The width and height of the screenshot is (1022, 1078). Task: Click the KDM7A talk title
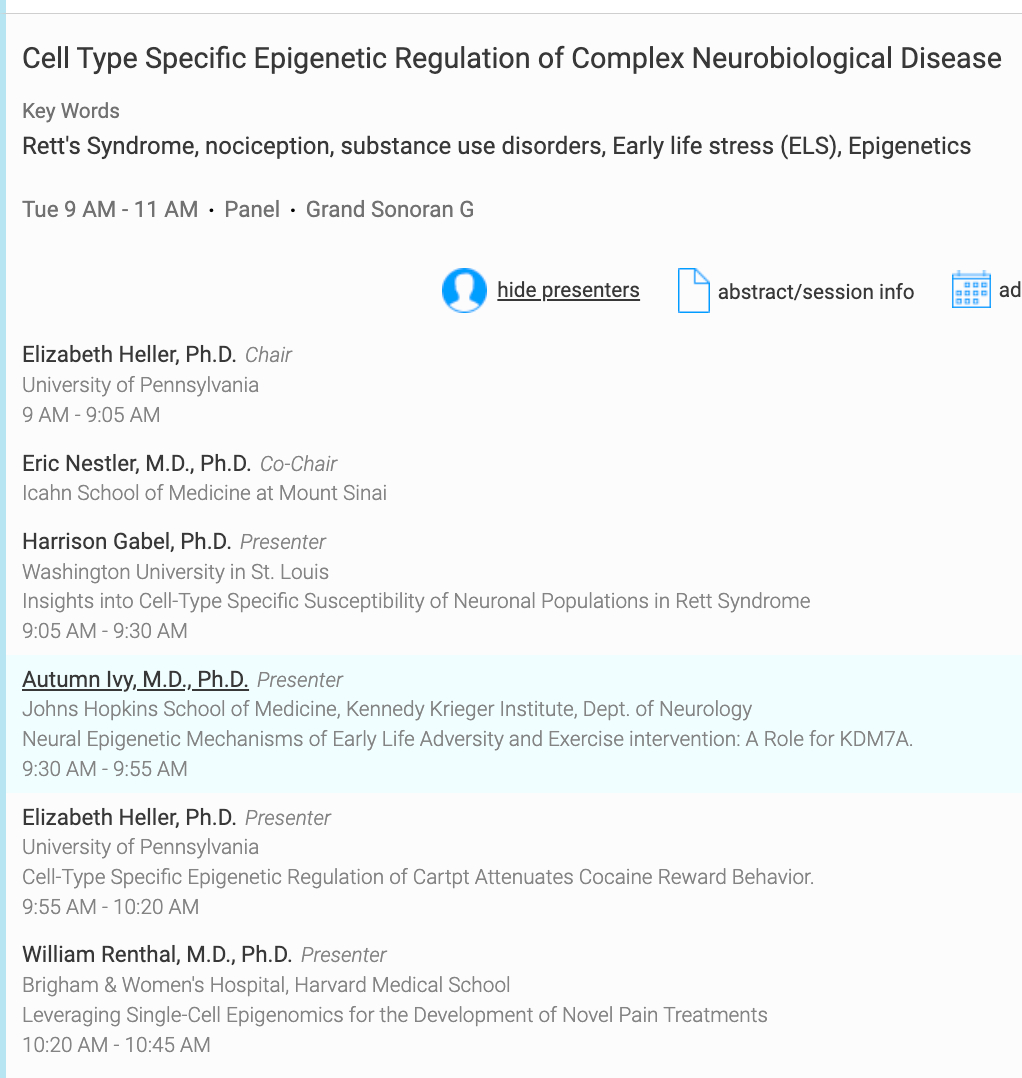point(467,739)
